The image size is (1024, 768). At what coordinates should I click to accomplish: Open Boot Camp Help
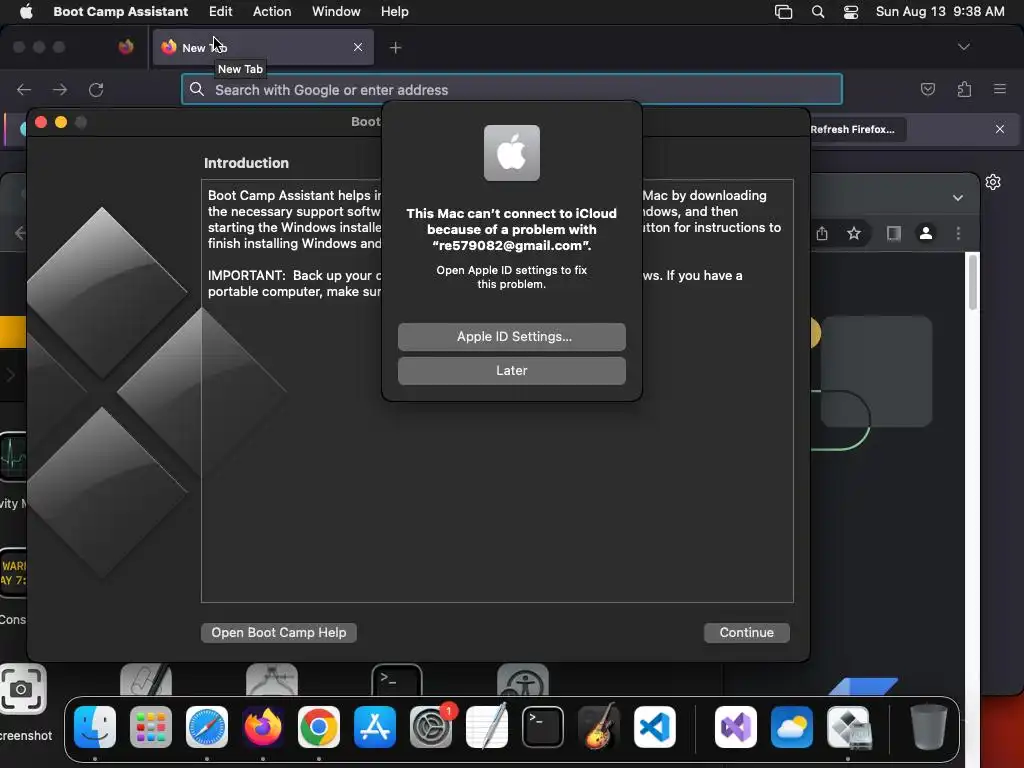pyautogui.click(x=279, y=632)
